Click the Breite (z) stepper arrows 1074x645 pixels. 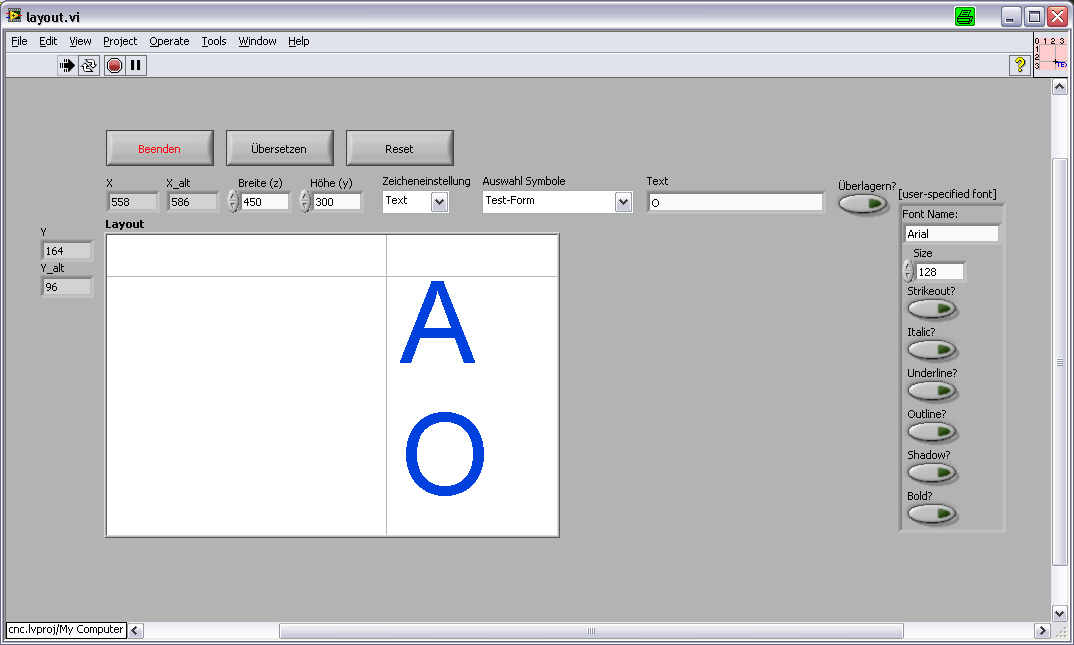(x=233, y=202)
